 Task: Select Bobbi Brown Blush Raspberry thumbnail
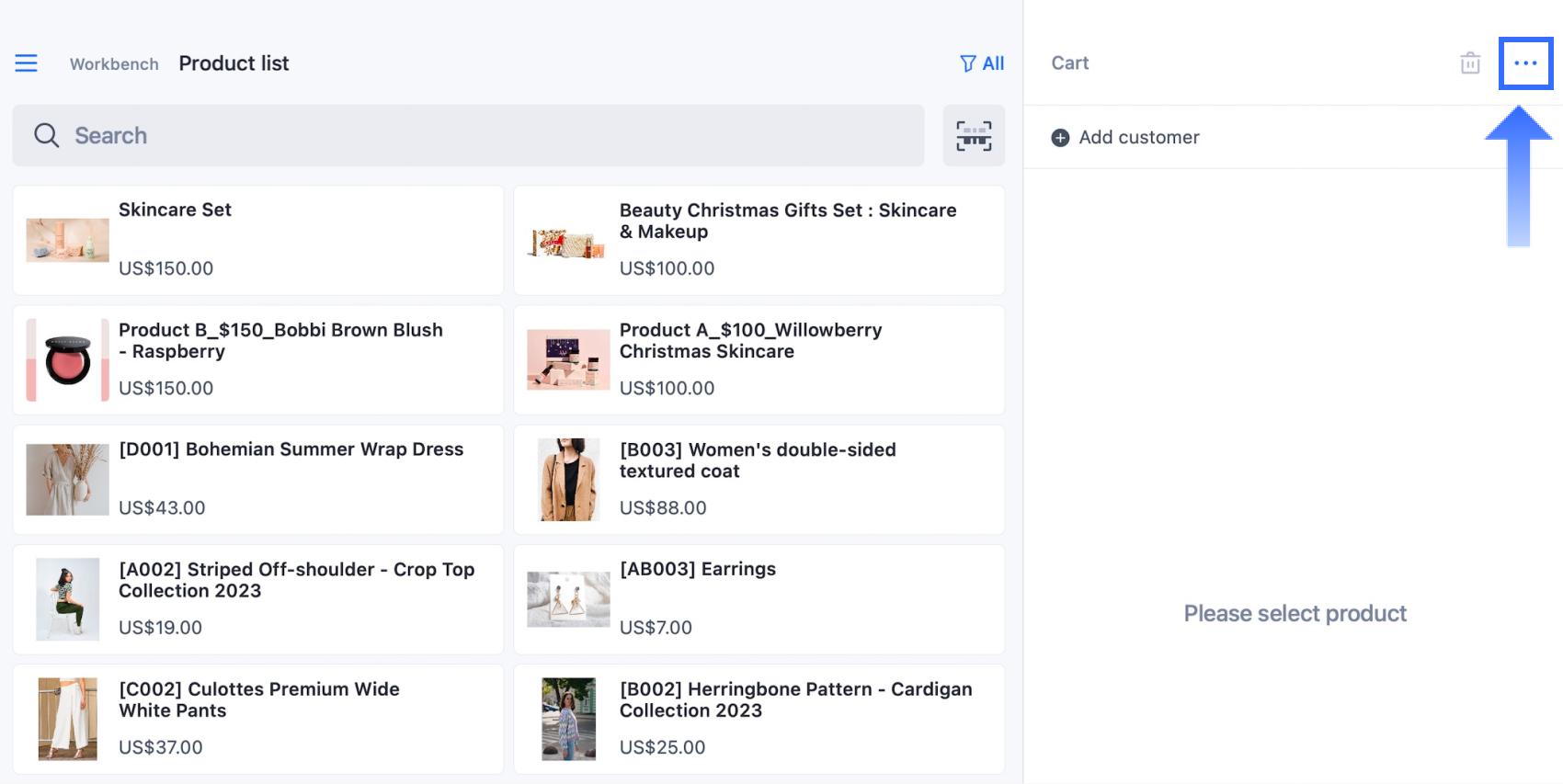tap(67, 360)
